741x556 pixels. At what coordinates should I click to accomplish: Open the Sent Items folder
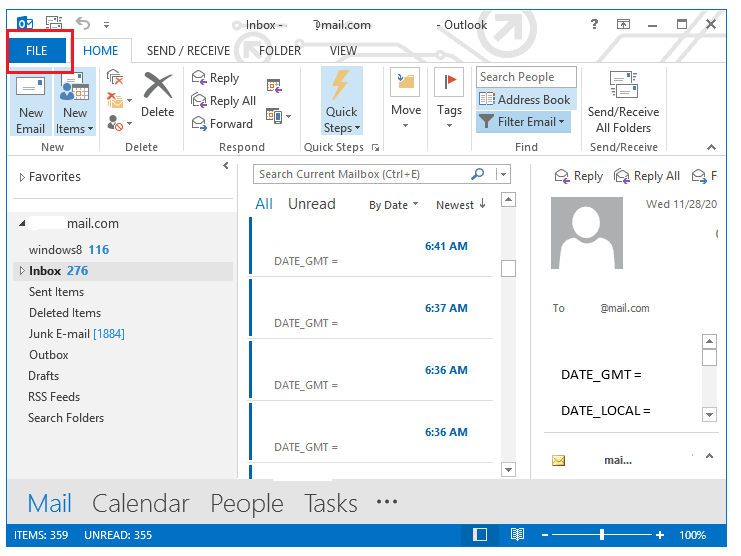(x=56, y=292)
